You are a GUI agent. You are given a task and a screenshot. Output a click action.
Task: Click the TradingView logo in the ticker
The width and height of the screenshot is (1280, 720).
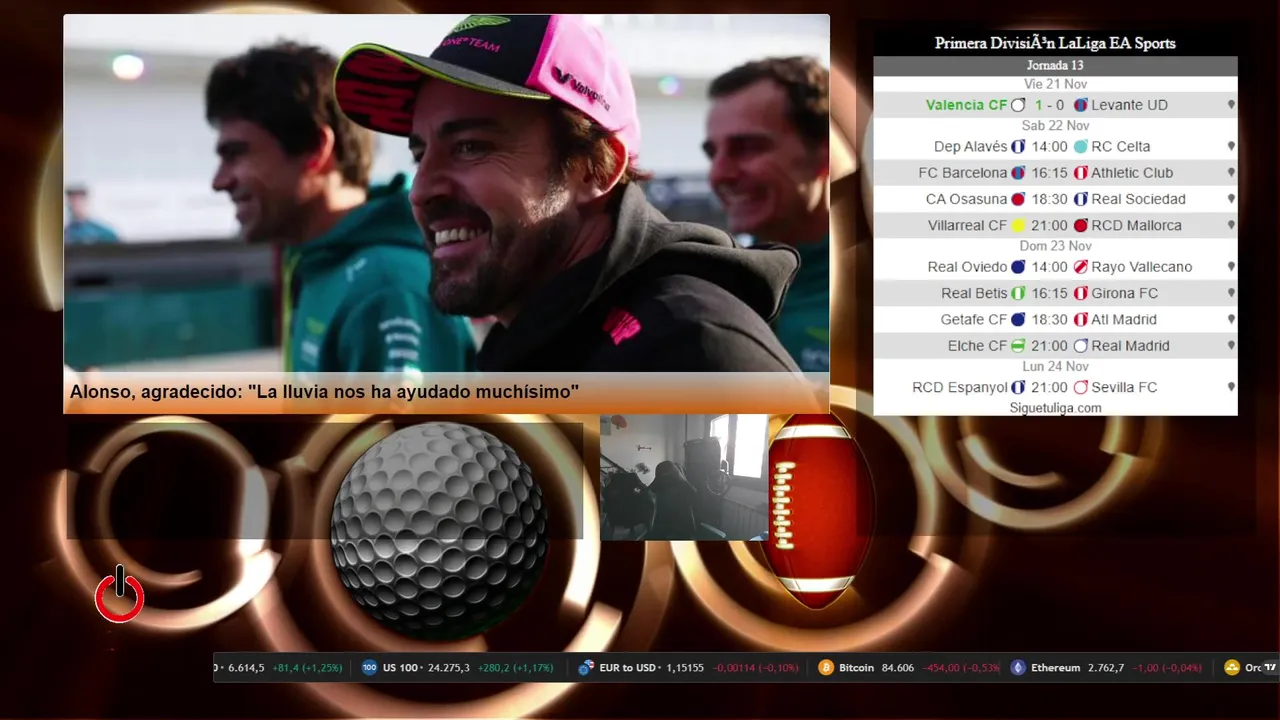pyautogui.click(x=1270, y=667)
